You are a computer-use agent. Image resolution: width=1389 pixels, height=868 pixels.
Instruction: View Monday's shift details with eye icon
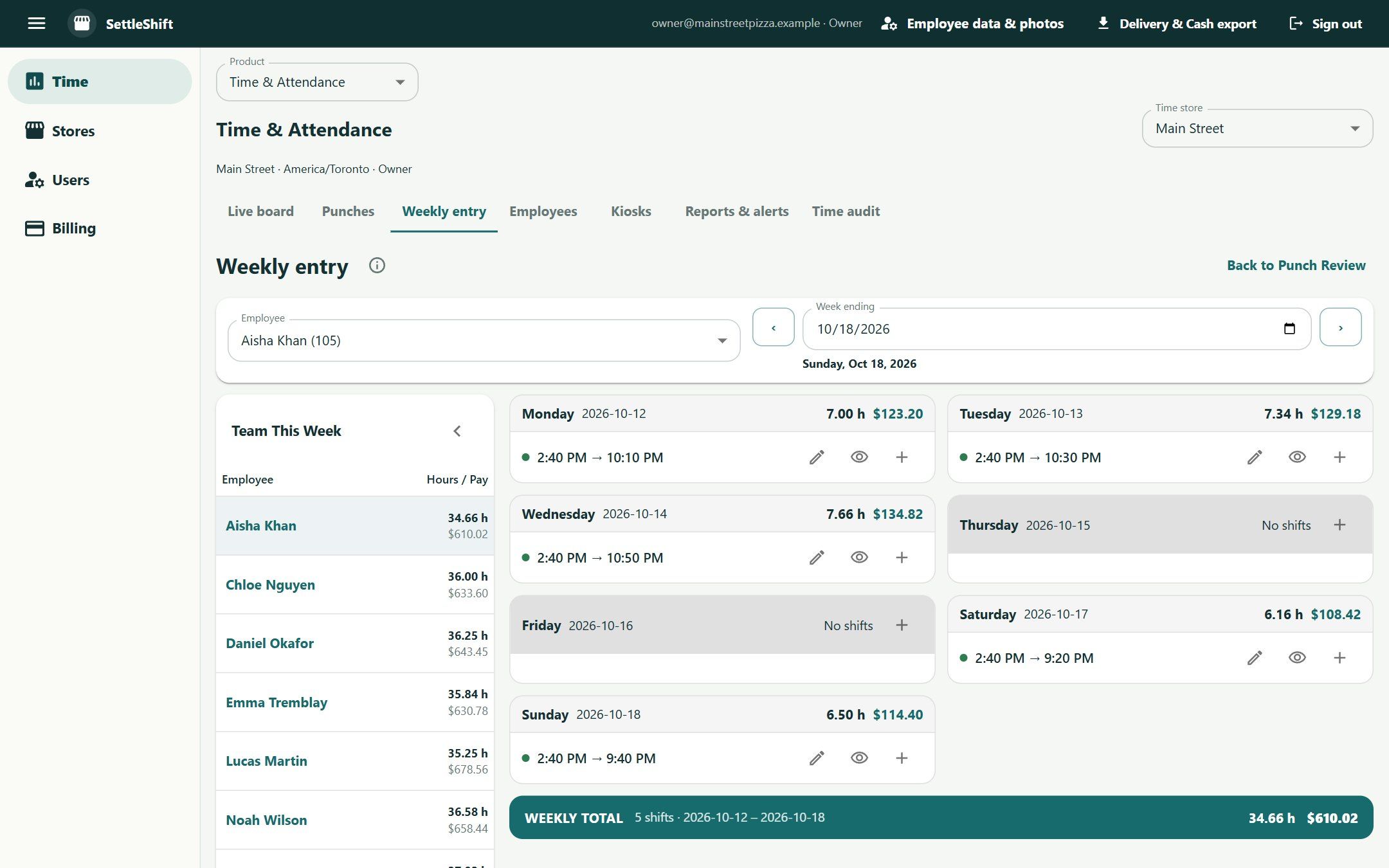(859, 457)
